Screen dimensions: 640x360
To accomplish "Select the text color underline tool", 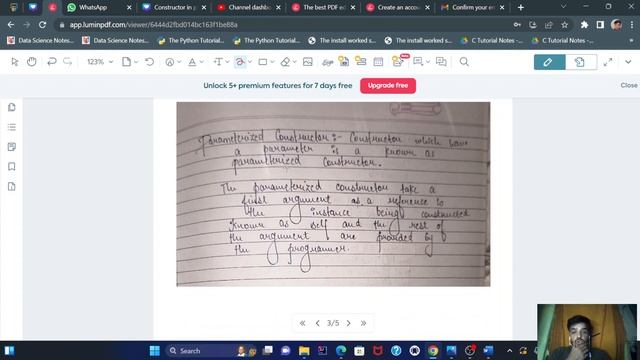I will [192, 62].
